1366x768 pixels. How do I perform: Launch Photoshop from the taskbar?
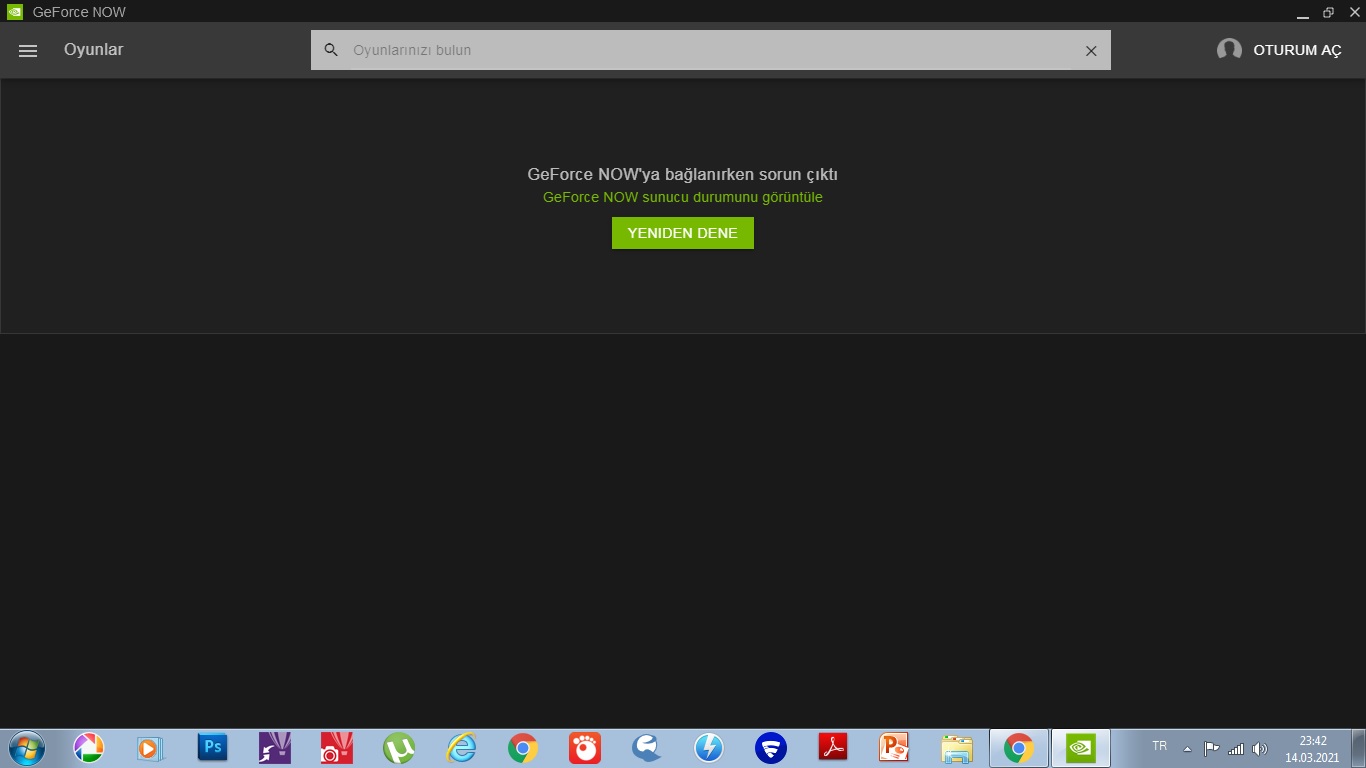click(x=212, y=747)
